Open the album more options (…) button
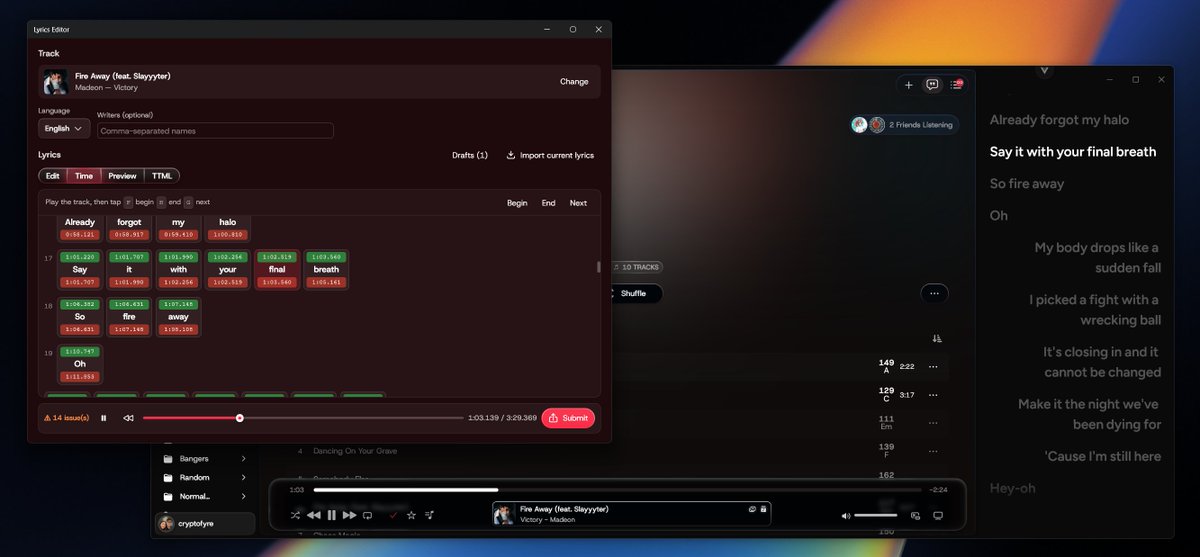This screenshot has height=557, width=1200. tap(934, 293)
